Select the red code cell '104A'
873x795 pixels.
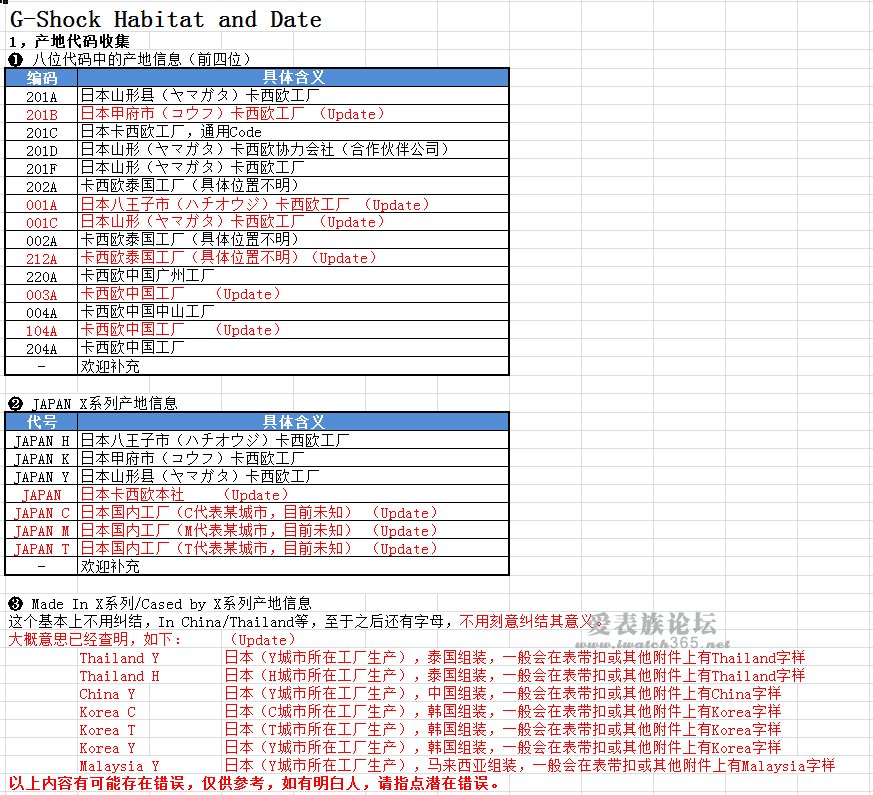tap(41, 331)
